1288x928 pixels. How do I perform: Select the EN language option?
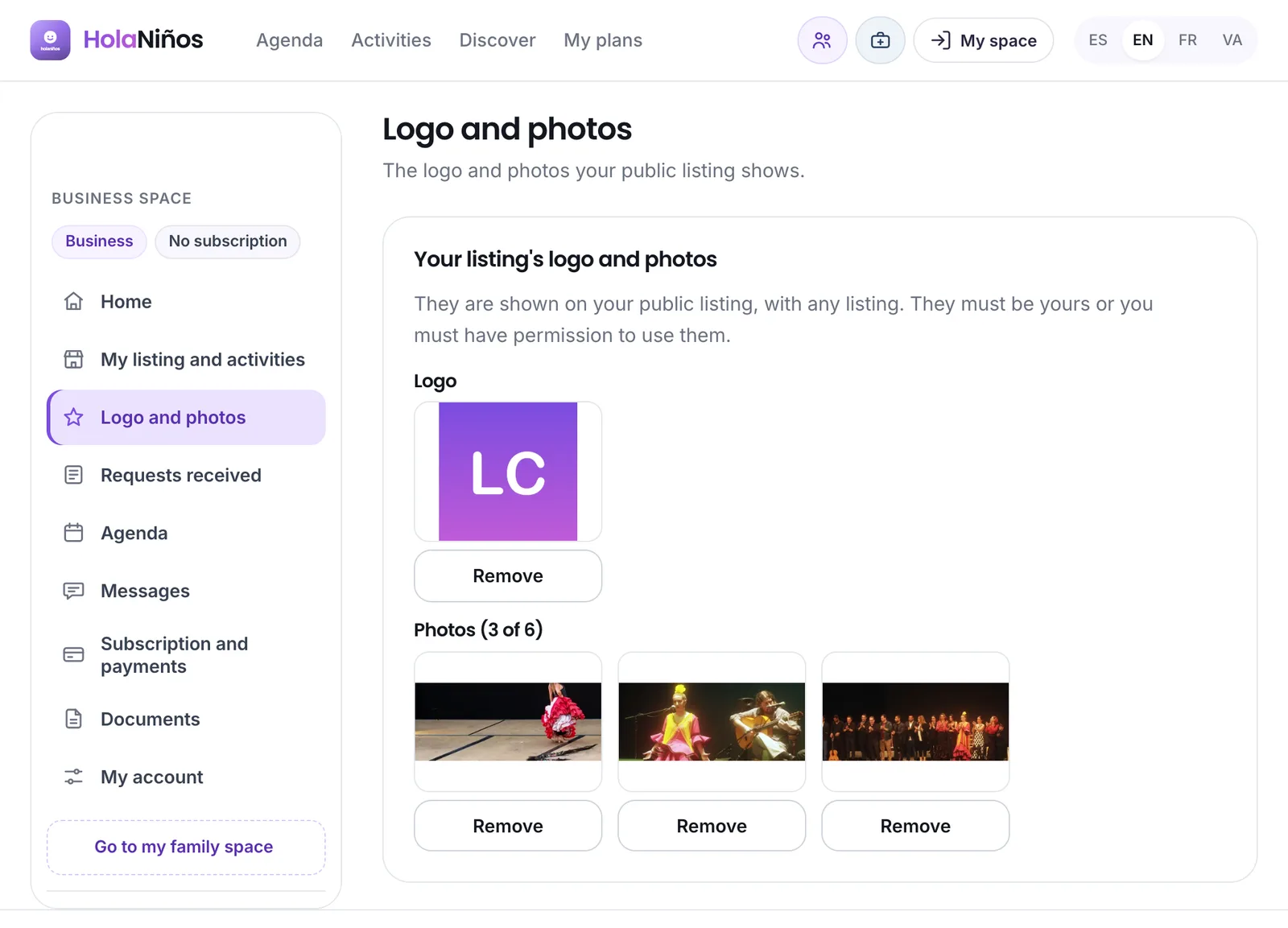[1143, 40]
